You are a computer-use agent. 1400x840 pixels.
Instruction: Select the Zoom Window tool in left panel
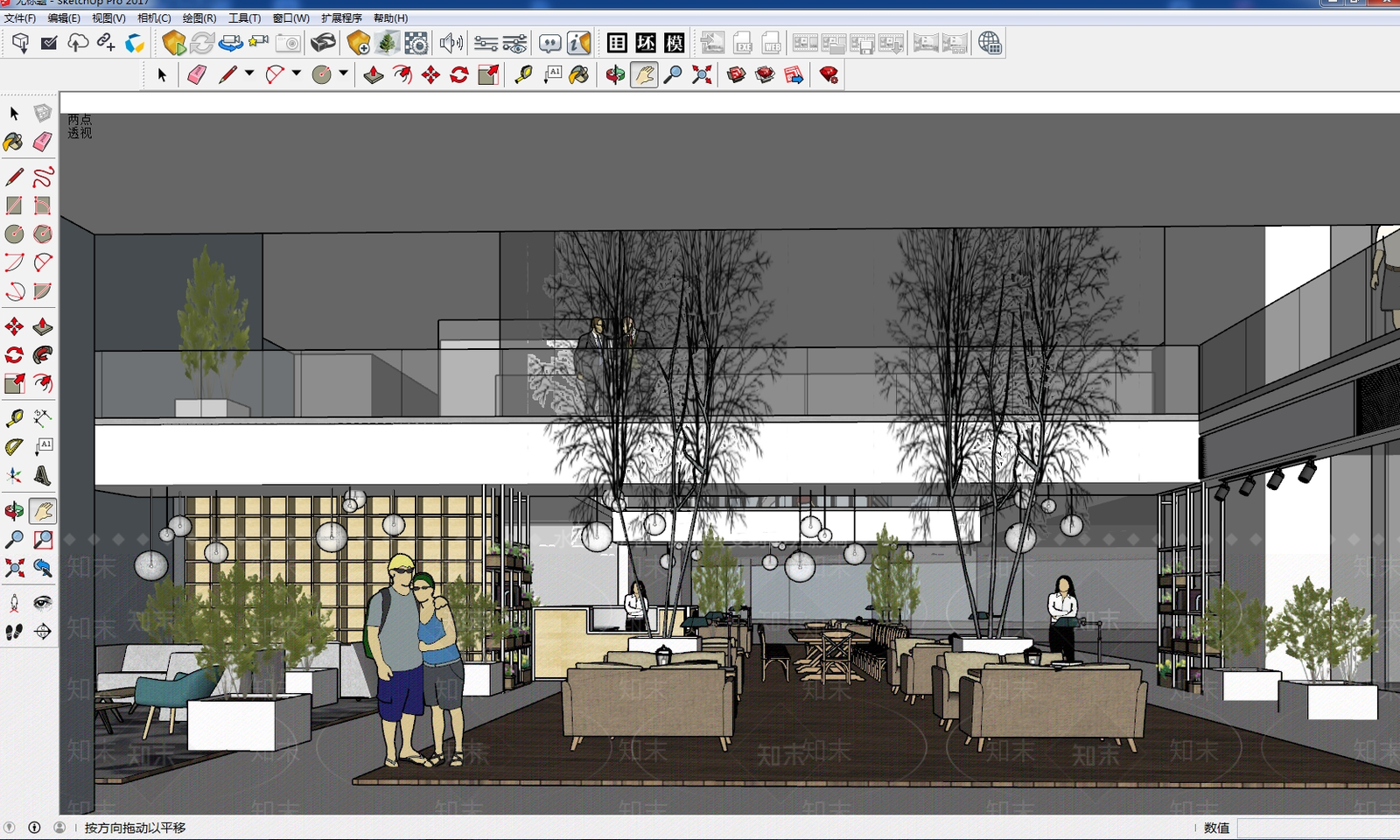[x=43, y=540]
